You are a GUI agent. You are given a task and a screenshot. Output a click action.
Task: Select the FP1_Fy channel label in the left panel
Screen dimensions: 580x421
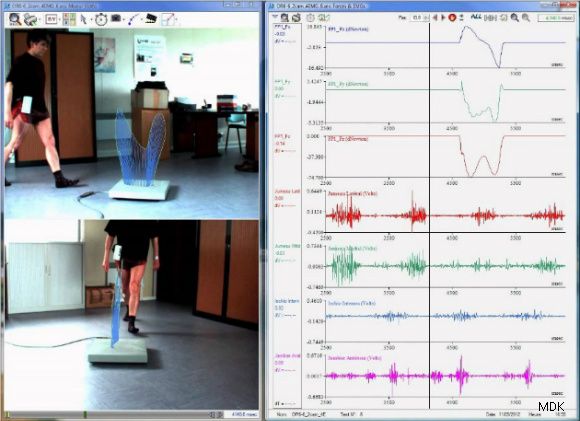tap(282, 82)
